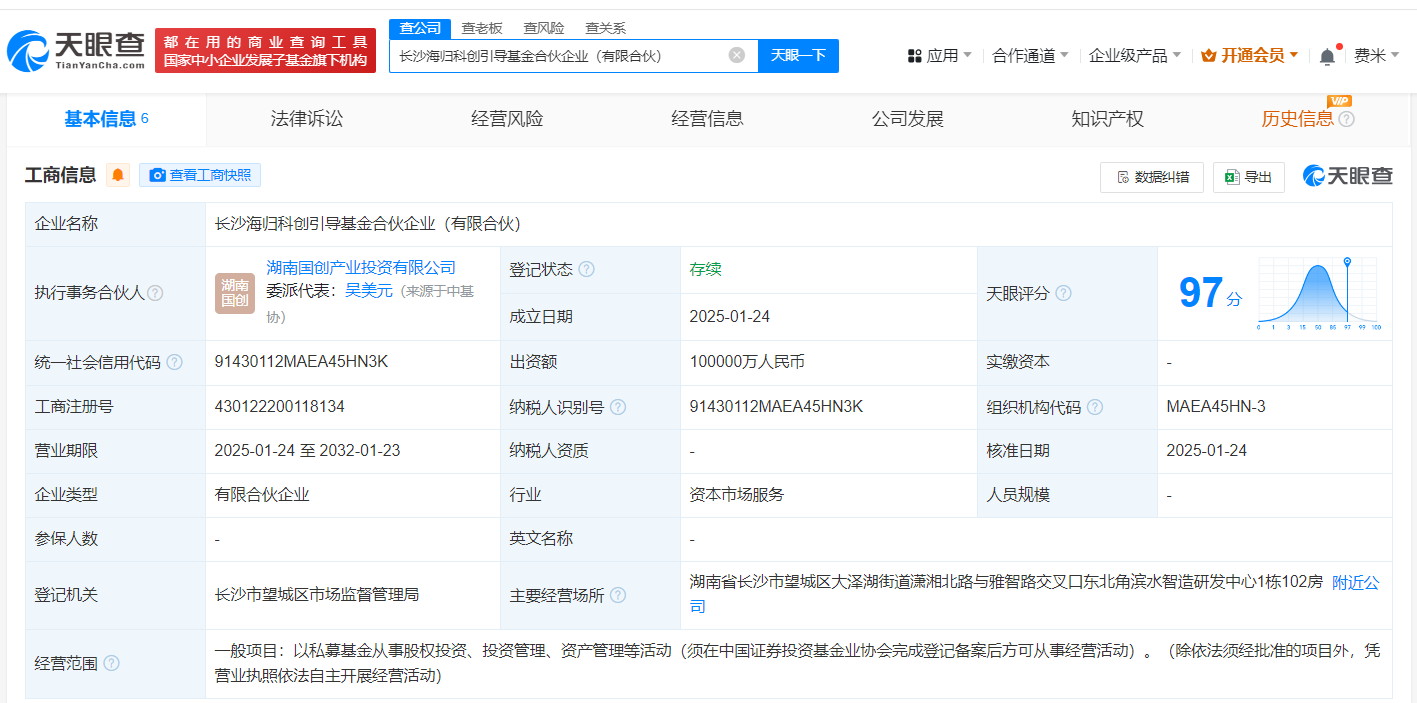Expand the 应用 dropdown menu
1417x703 pixels.
click(940, 56)
